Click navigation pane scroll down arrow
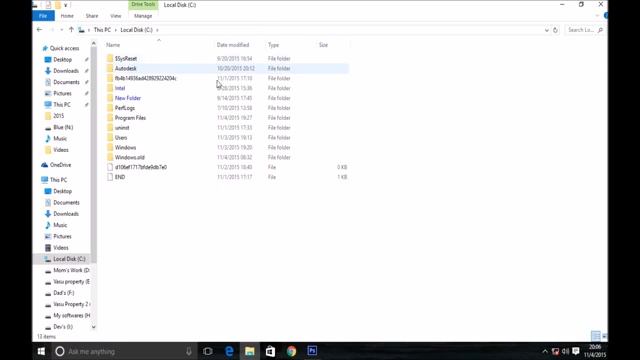The image size is (640, 360). tap(93, 327)
